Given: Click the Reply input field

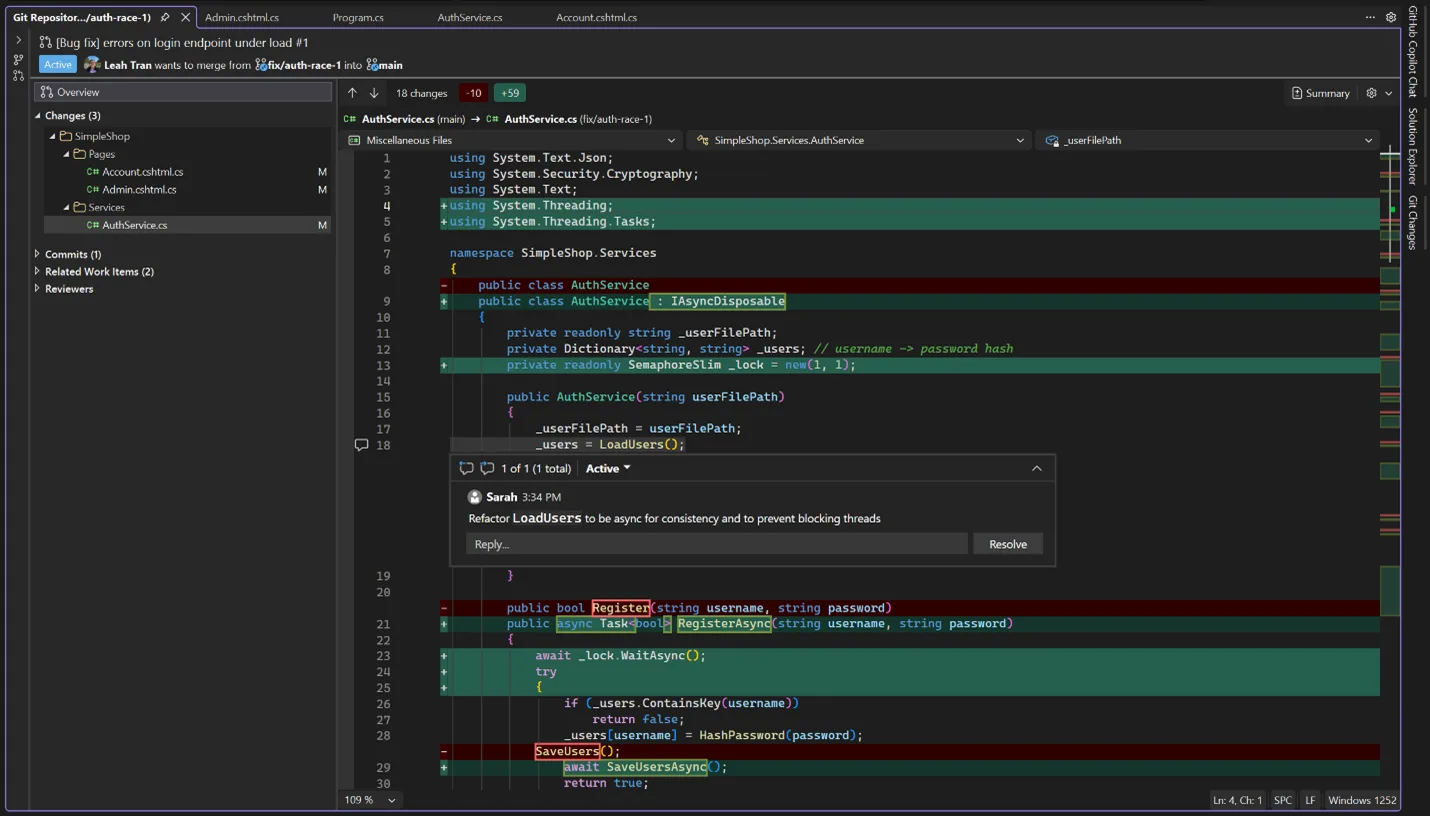Looking at the screenshot, I should tap(716, 544).
